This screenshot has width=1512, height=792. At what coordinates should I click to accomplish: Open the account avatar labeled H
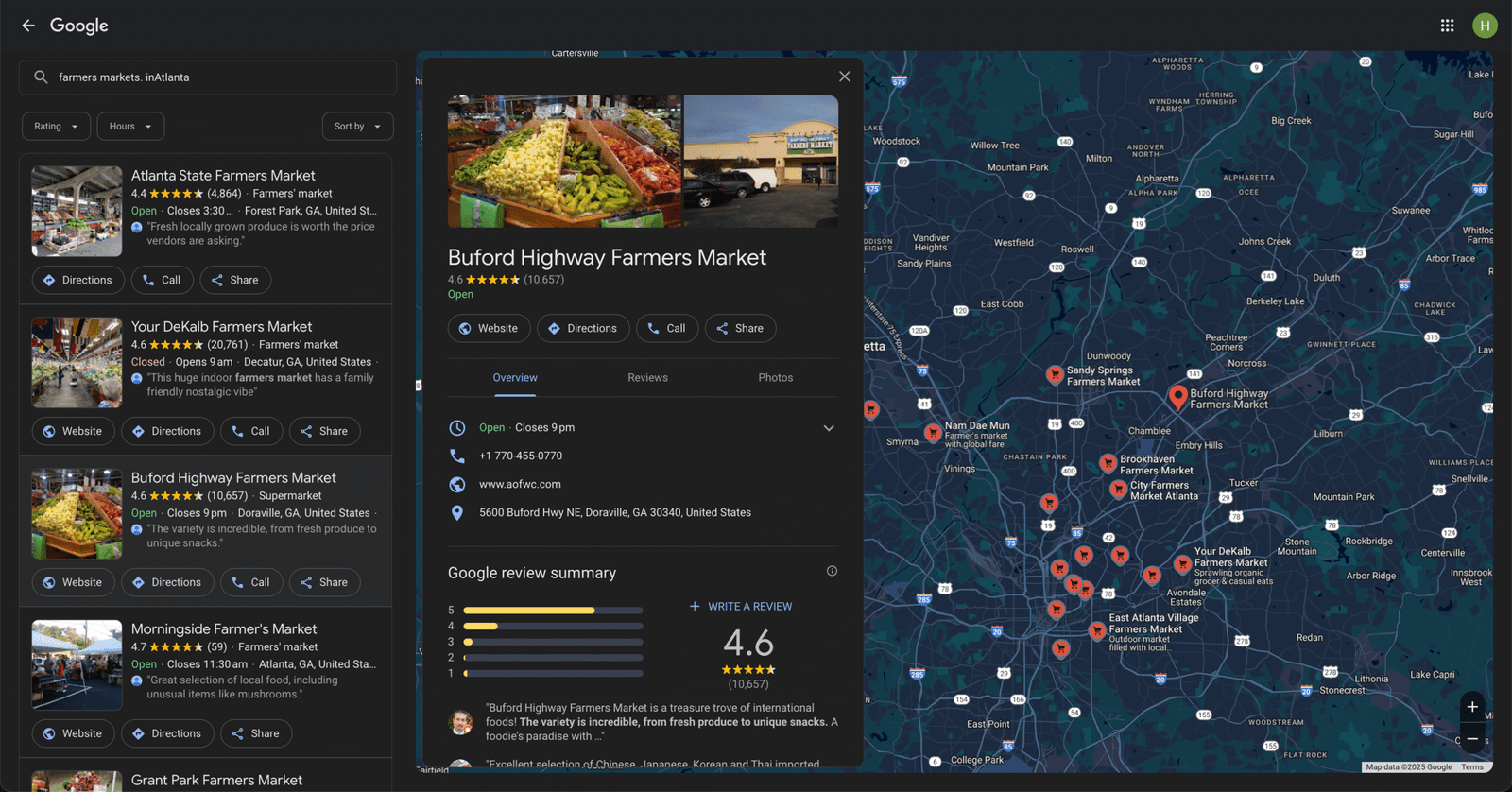[1485, 26]
